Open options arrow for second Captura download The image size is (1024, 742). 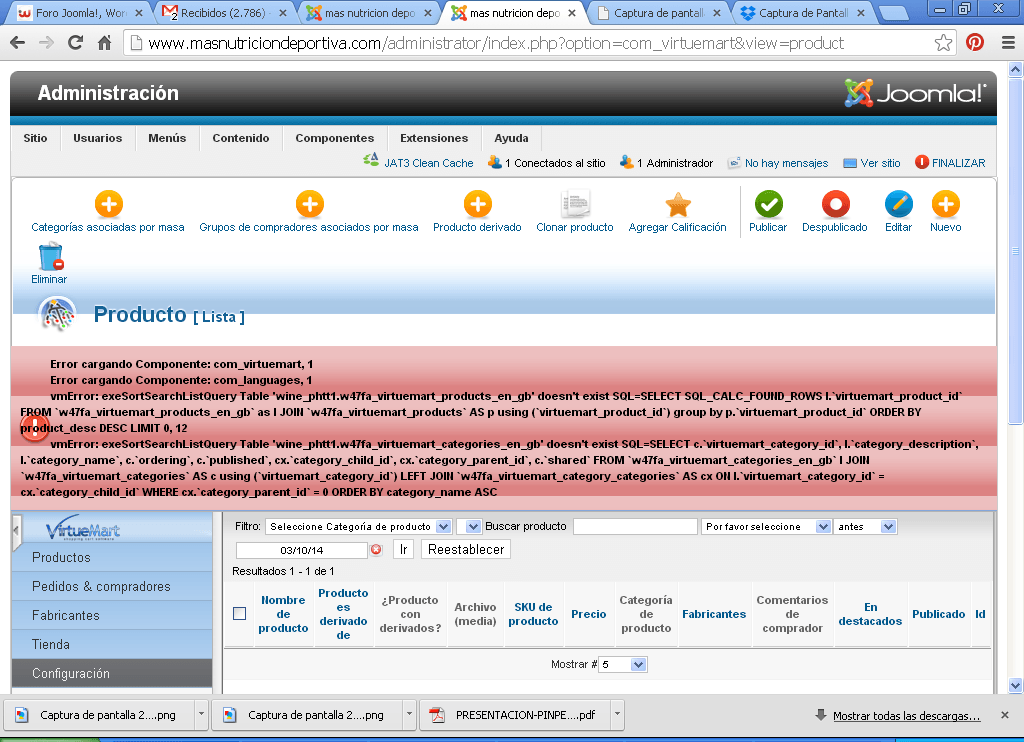[409, 715]
